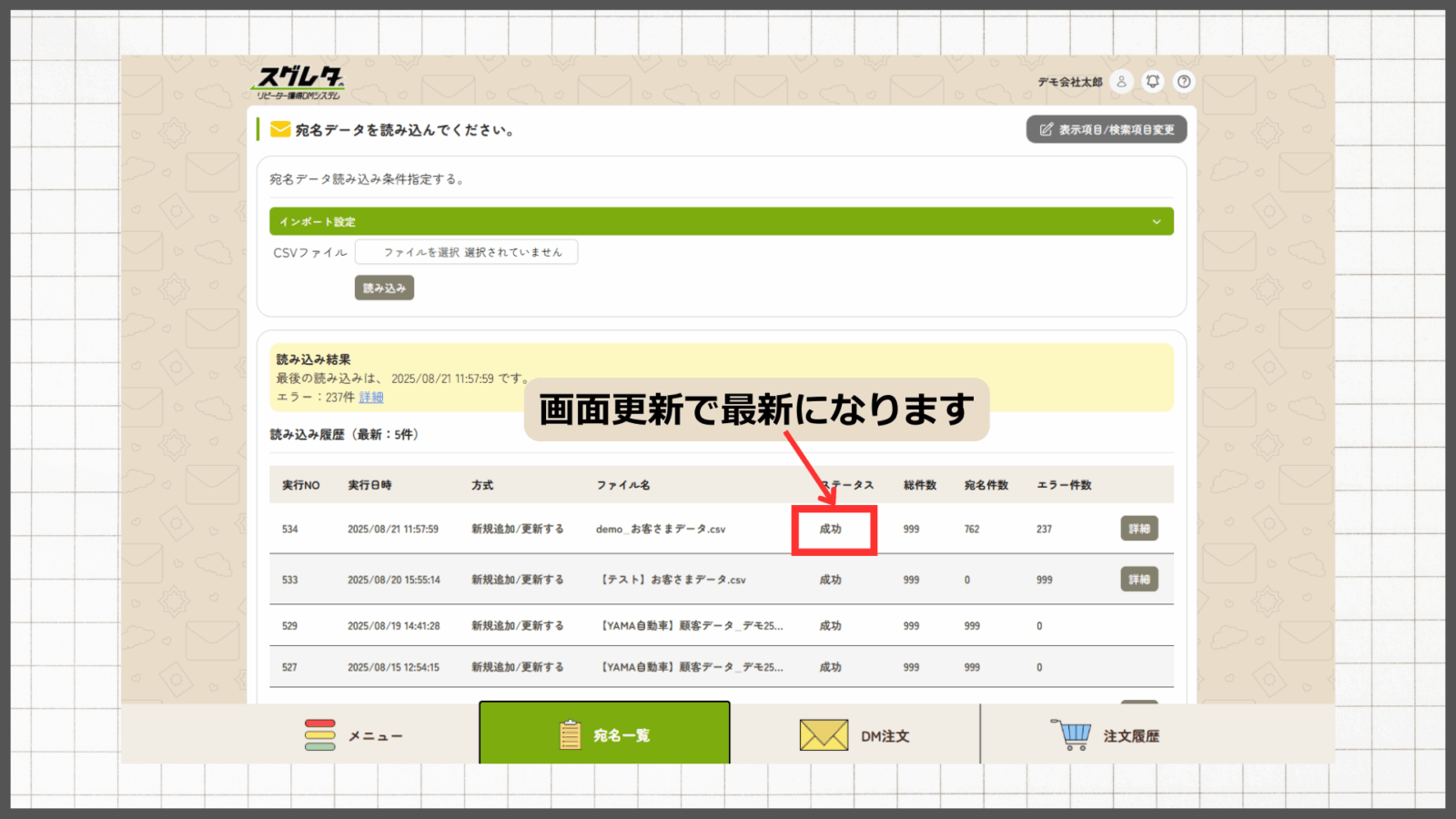
Task: Click the 宛名一覧 clipboard icon
Action: 571,734
